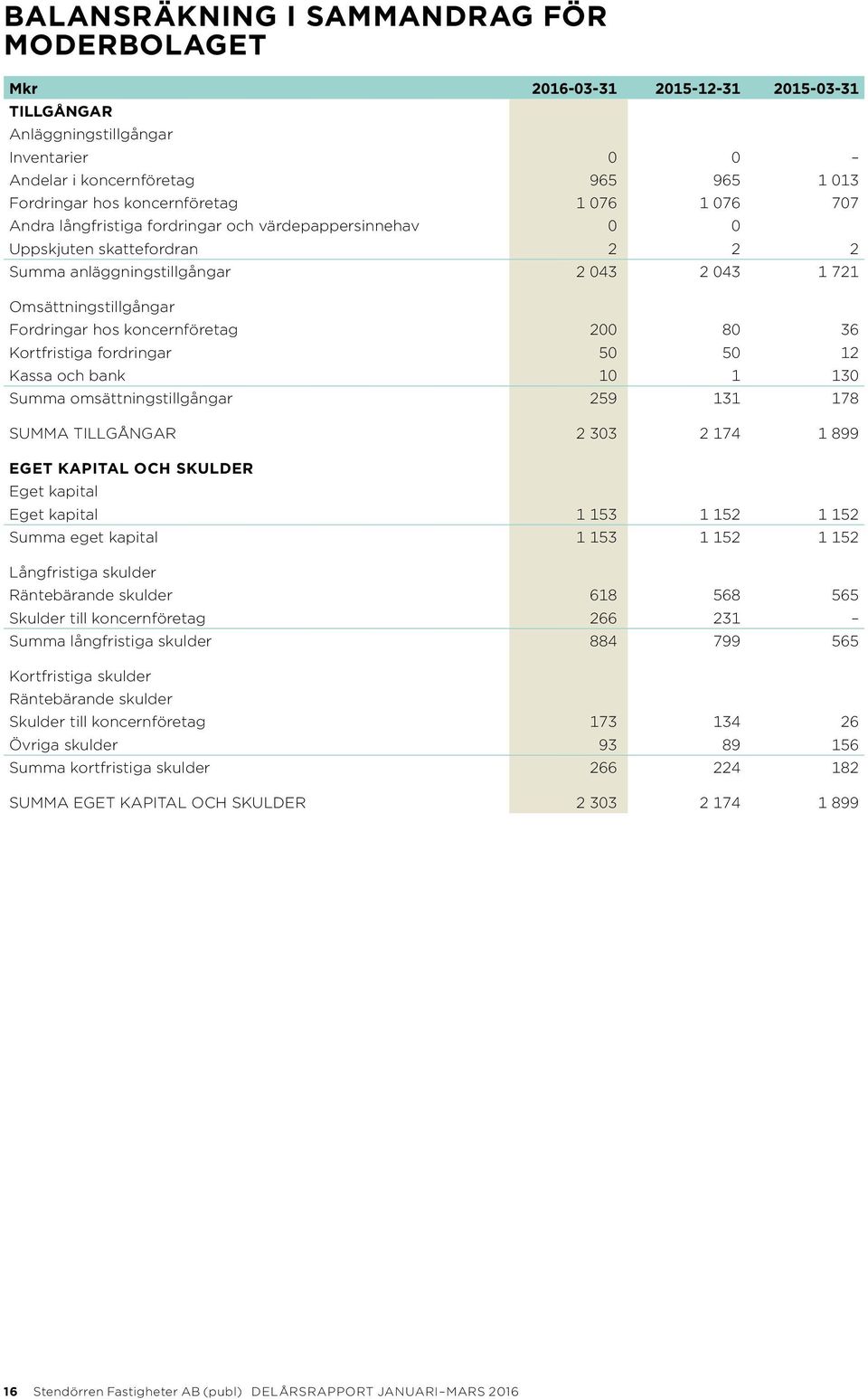Select the Mkr header label

click(x=24, y=89)
